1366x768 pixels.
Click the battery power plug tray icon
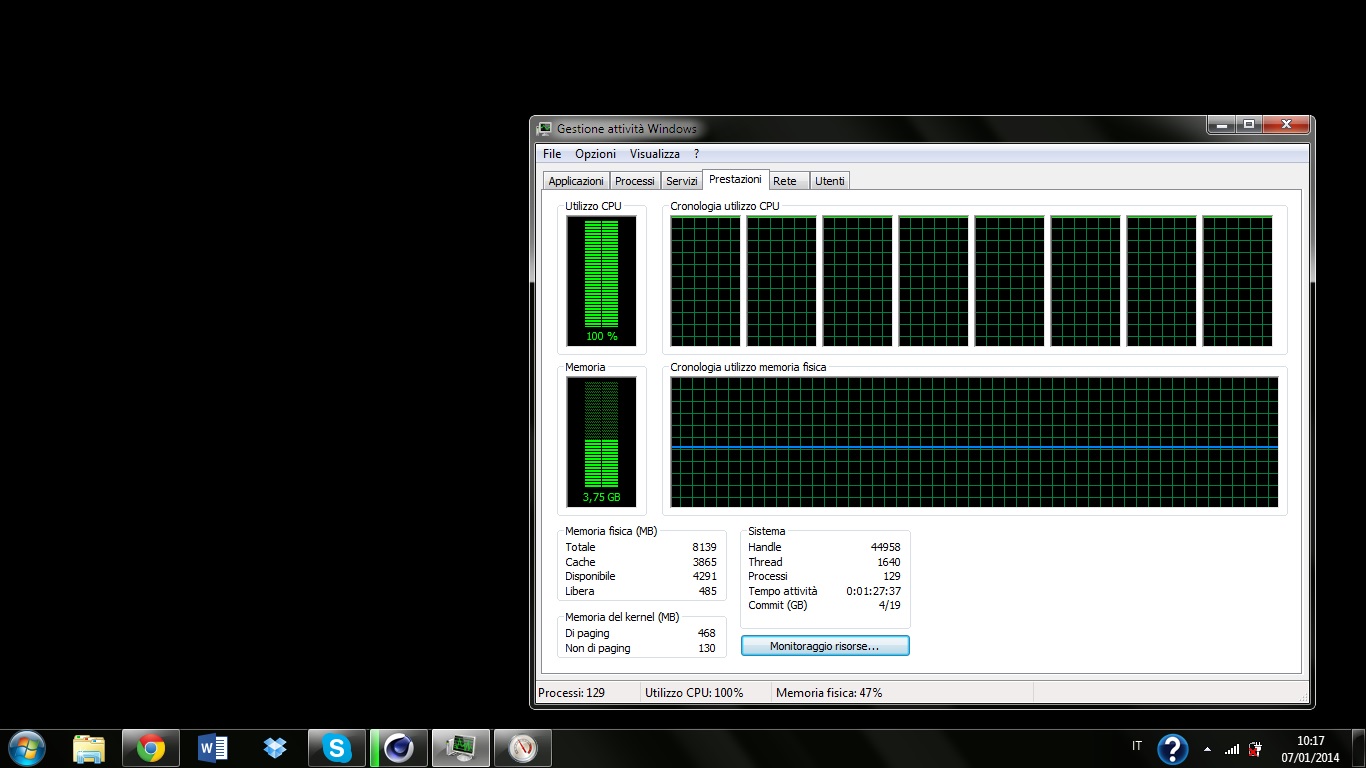click(1256, 748)
